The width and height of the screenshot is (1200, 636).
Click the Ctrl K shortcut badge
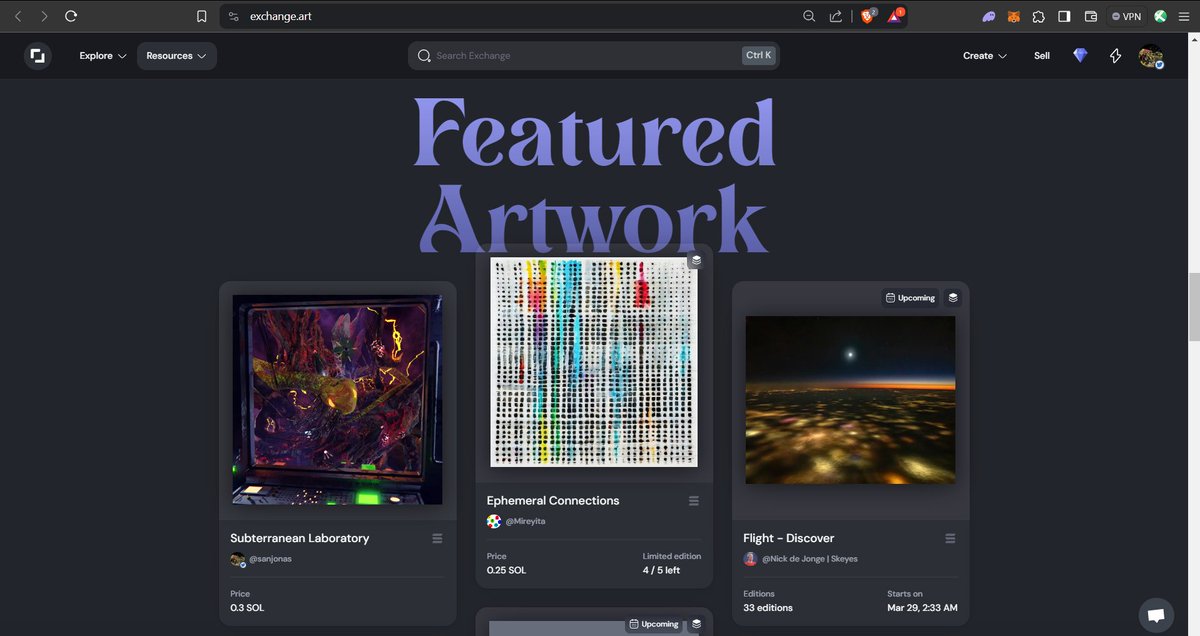[759, 56]
